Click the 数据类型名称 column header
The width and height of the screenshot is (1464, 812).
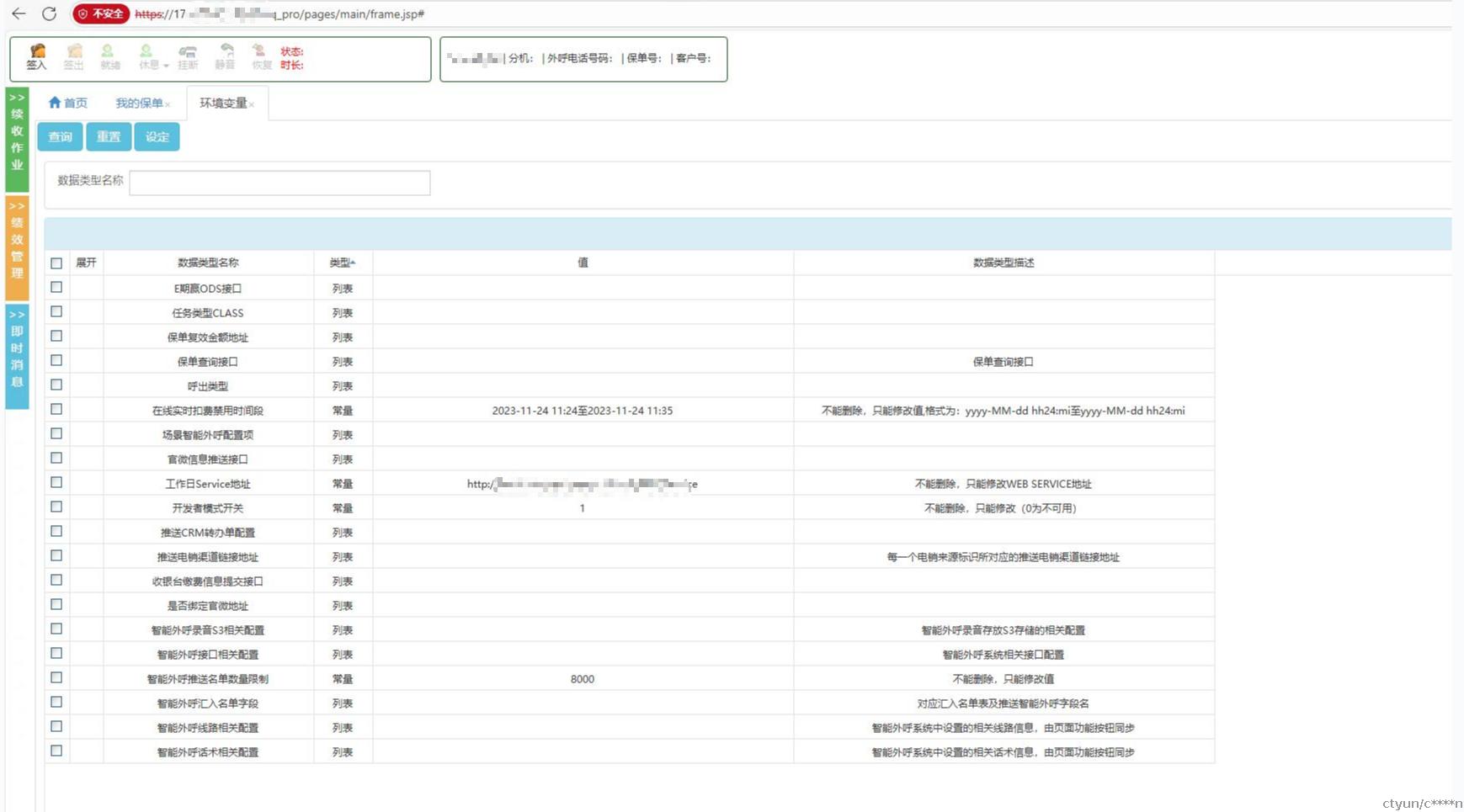(x=208, y=263)
